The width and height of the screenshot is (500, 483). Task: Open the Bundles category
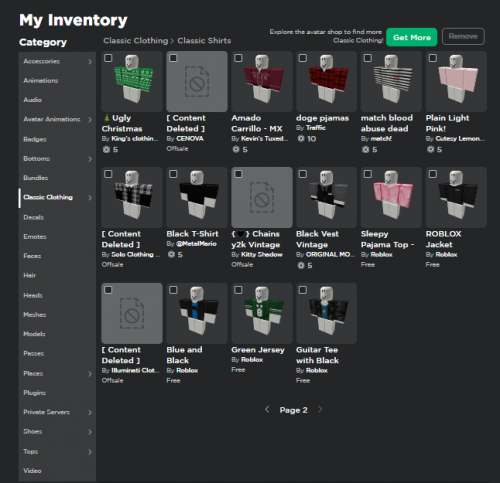(x=57, y=178)
